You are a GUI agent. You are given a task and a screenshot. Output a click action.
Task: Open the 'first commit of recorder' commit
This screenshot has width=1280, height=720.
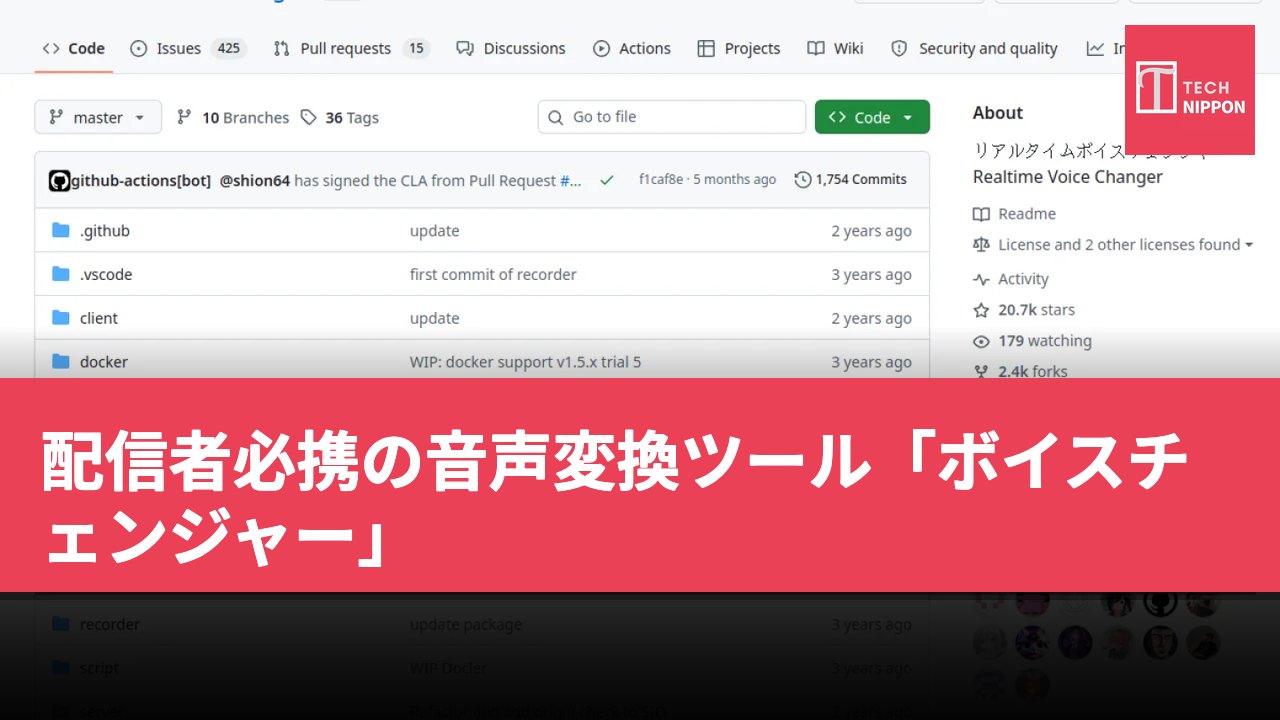[x=493, y=274]
